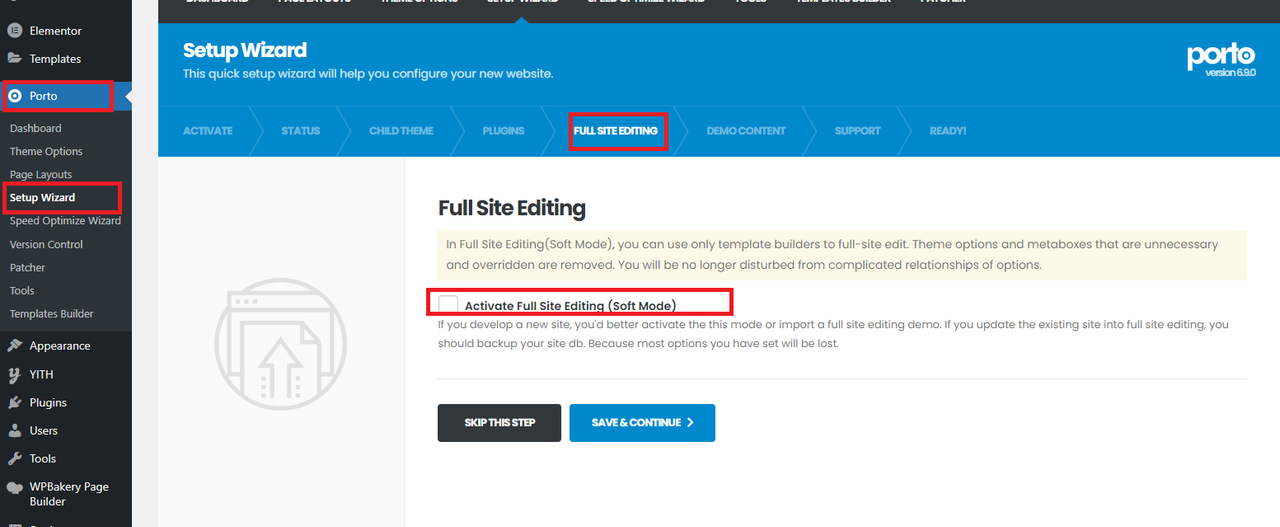Viewport: 1280px width, 527px height.
Task: Select the Full Site Editing wizard step
Action: pos(616,131)
